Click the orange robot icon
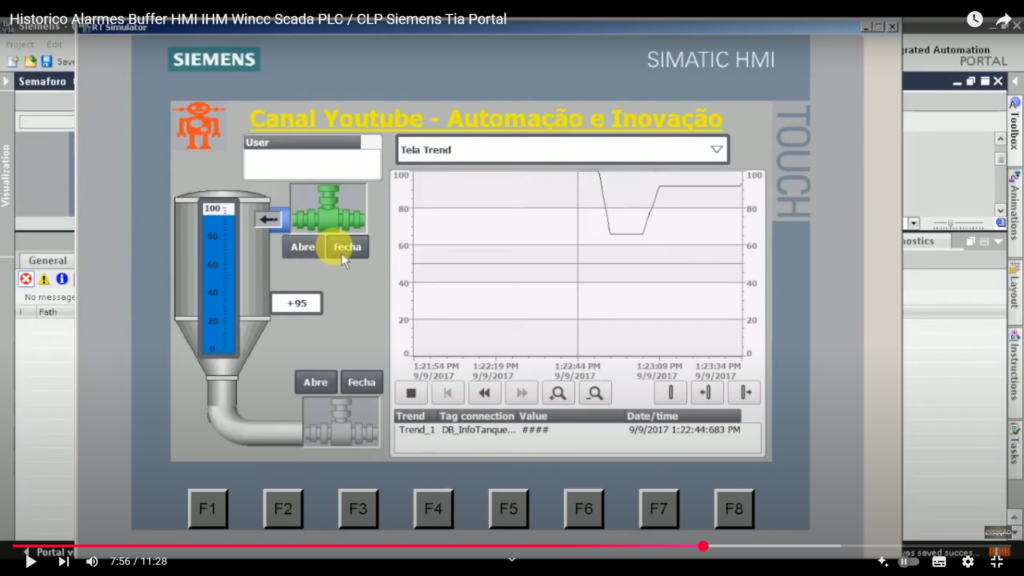 click(x=199, y=125)
